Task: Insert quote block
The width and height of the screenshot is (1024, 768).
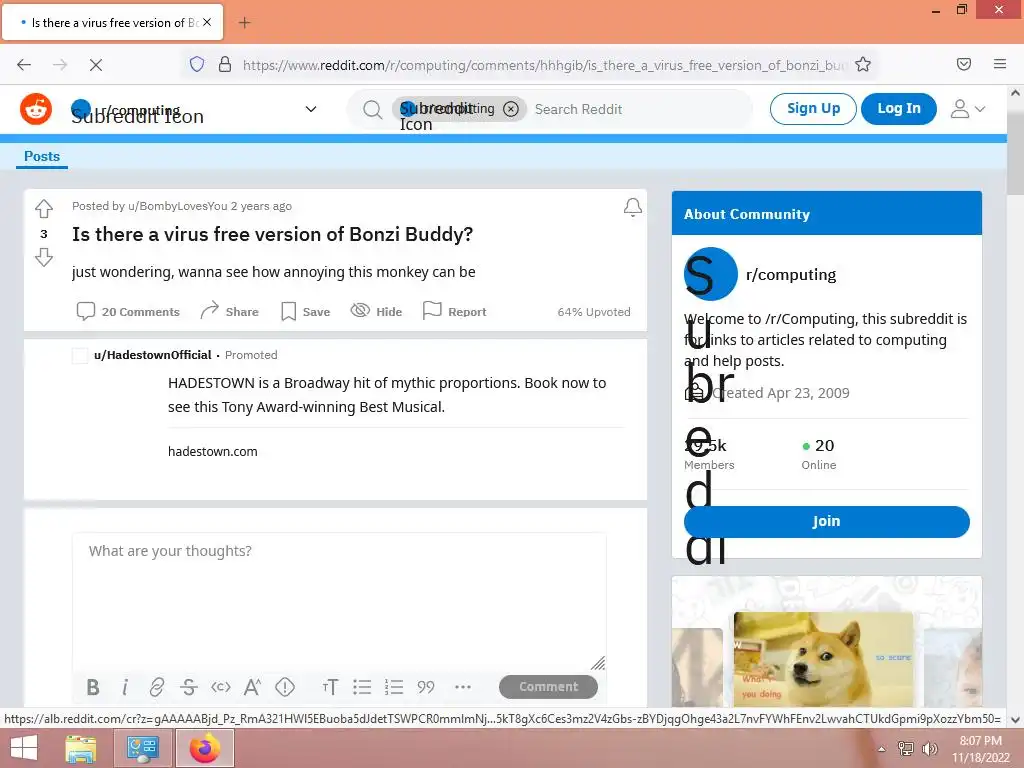Action: [426, 687]
